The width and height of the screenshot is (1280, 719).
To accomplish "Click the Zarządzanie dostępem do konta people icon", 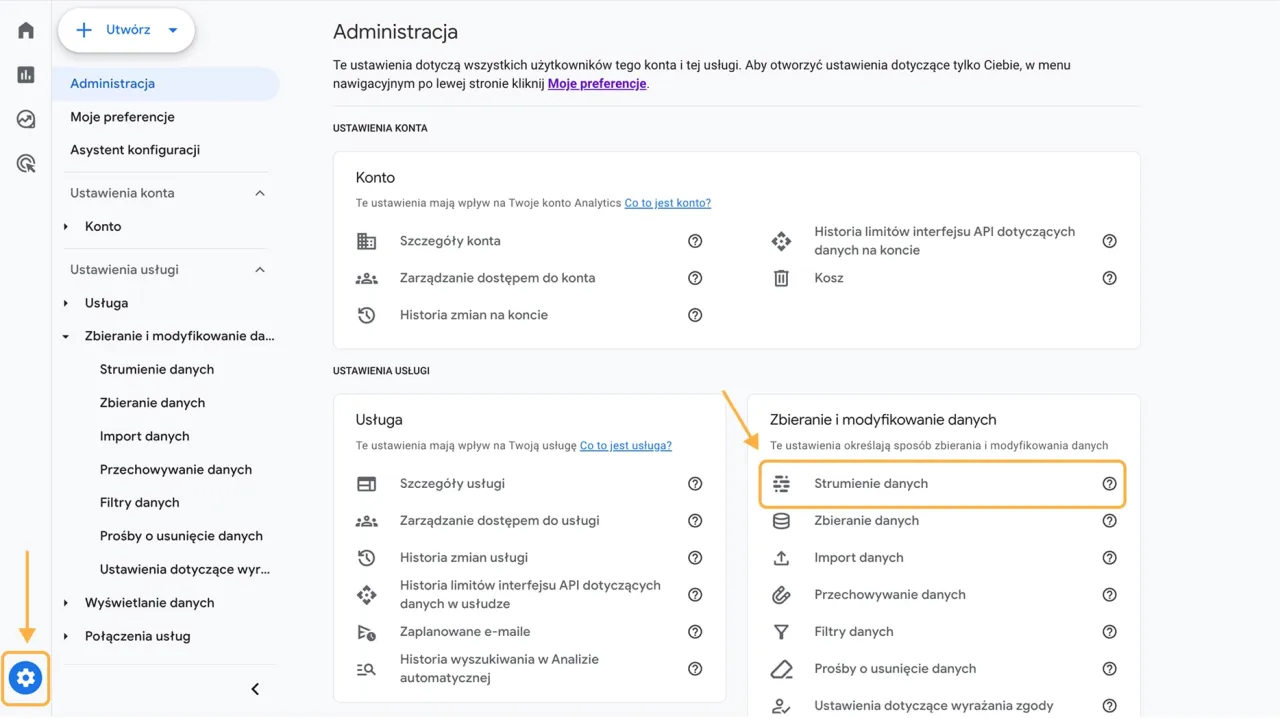I will [x=367, y=278].
